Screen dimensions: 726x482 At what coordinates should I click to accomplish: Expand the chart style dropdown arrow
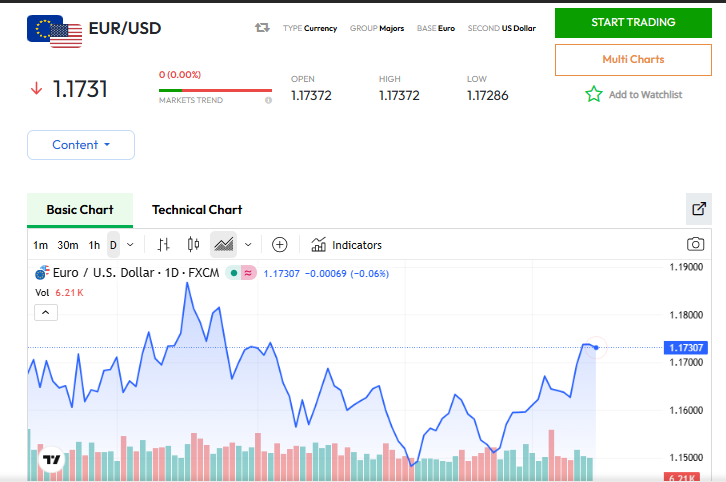248,245
